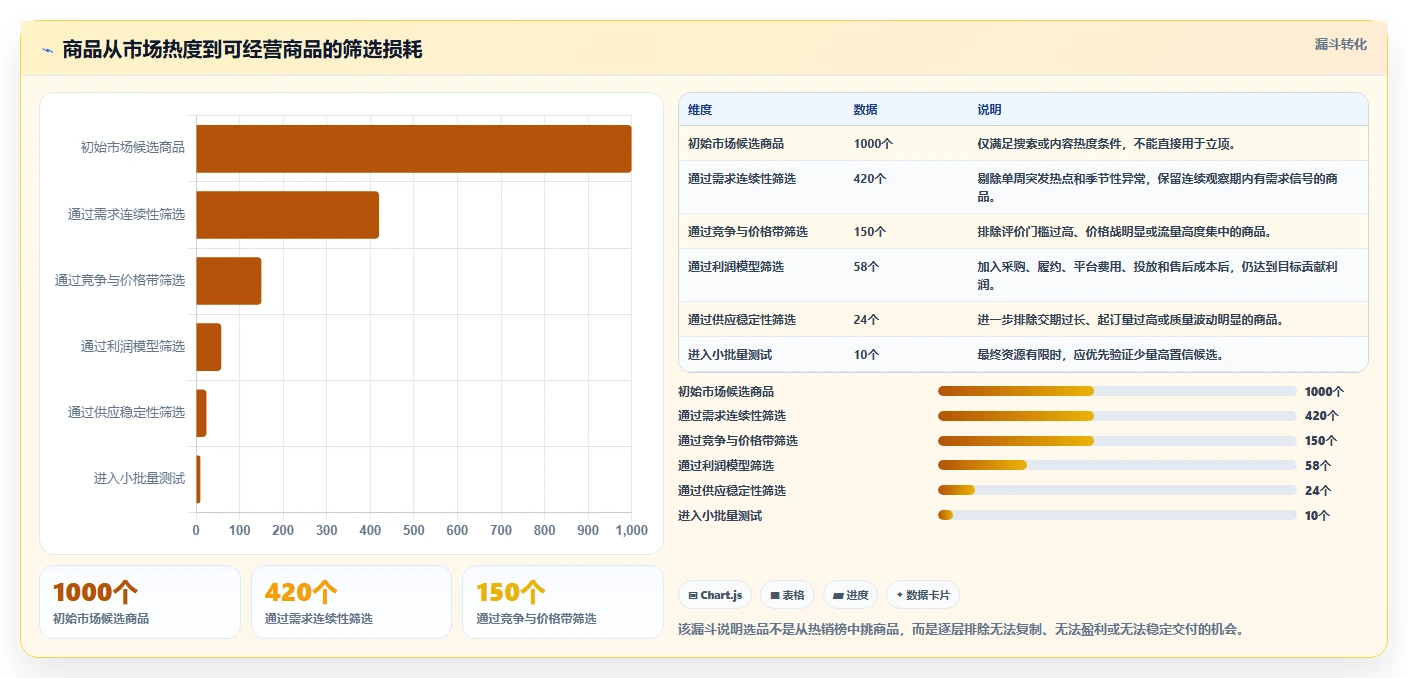Viewport: 1408px width, 678px height.
Task: Click the 通过供应稳定性筛选 chart bar
Action: coord(201,413)
